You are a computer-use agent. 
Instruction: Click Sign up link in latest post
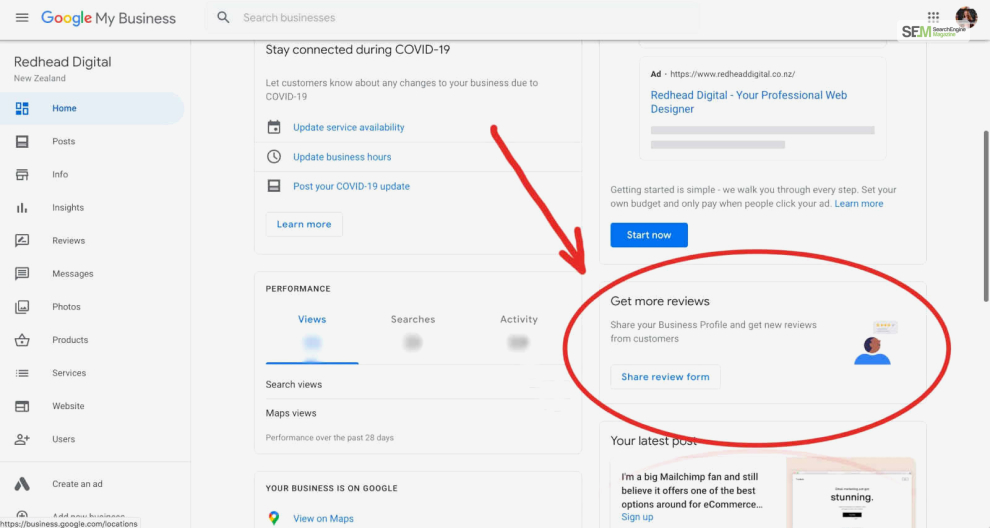pos(637,517)
